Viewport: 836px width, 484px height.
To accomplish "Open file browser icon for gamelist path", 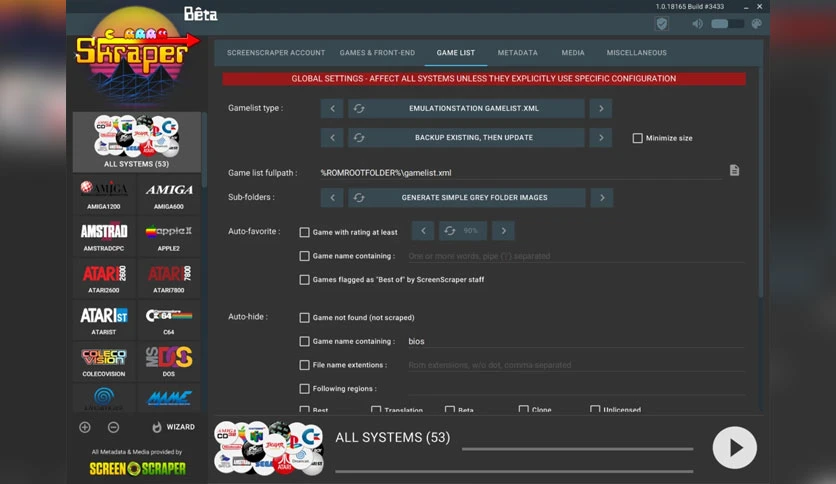I will click(x=734, y=171).
